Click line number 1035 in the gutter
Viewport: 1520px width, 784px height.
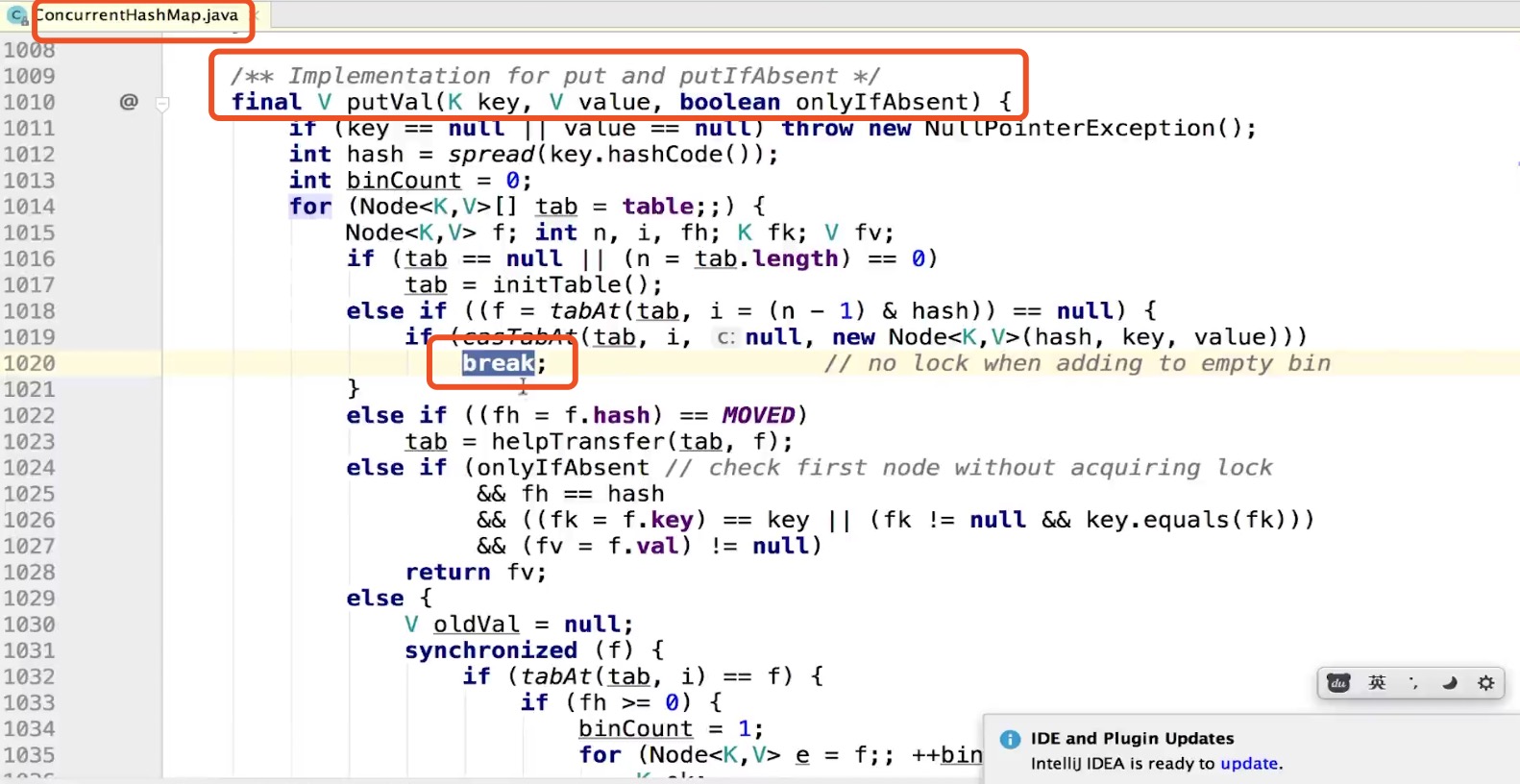coord(30,755)
